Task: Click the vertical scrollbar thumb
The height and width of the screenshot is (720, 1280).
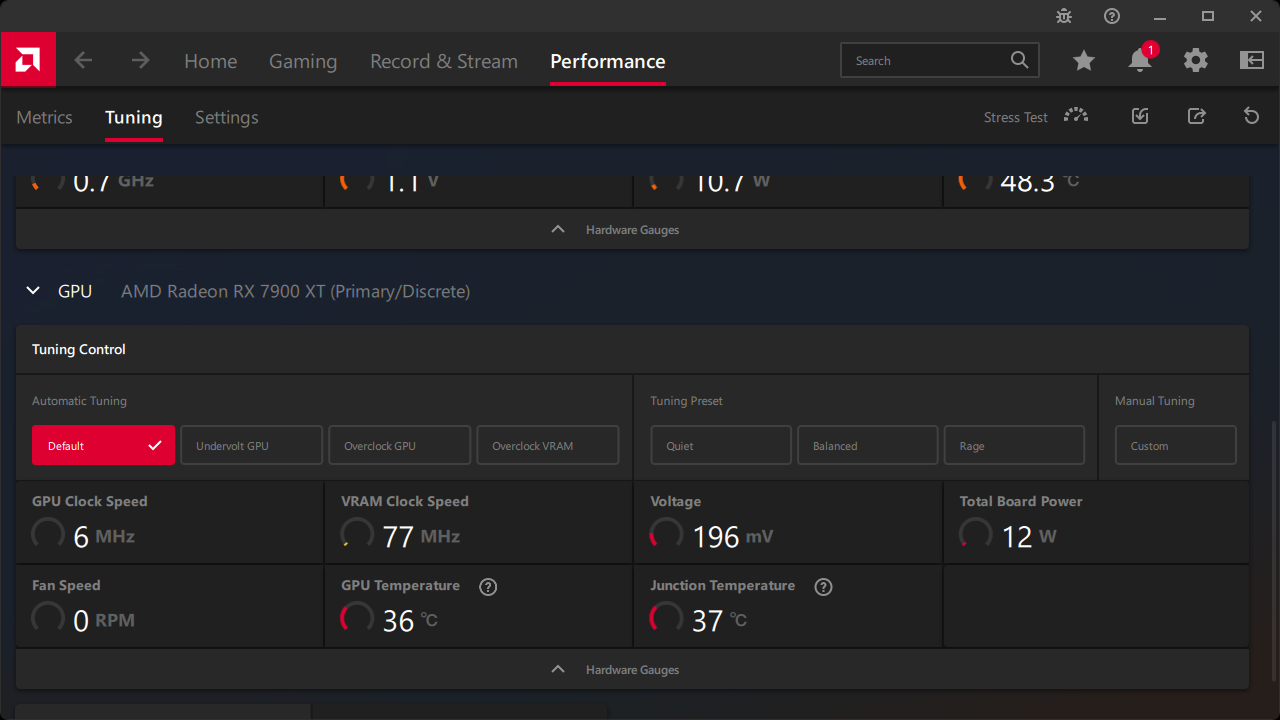Action: coord(1274,550)
